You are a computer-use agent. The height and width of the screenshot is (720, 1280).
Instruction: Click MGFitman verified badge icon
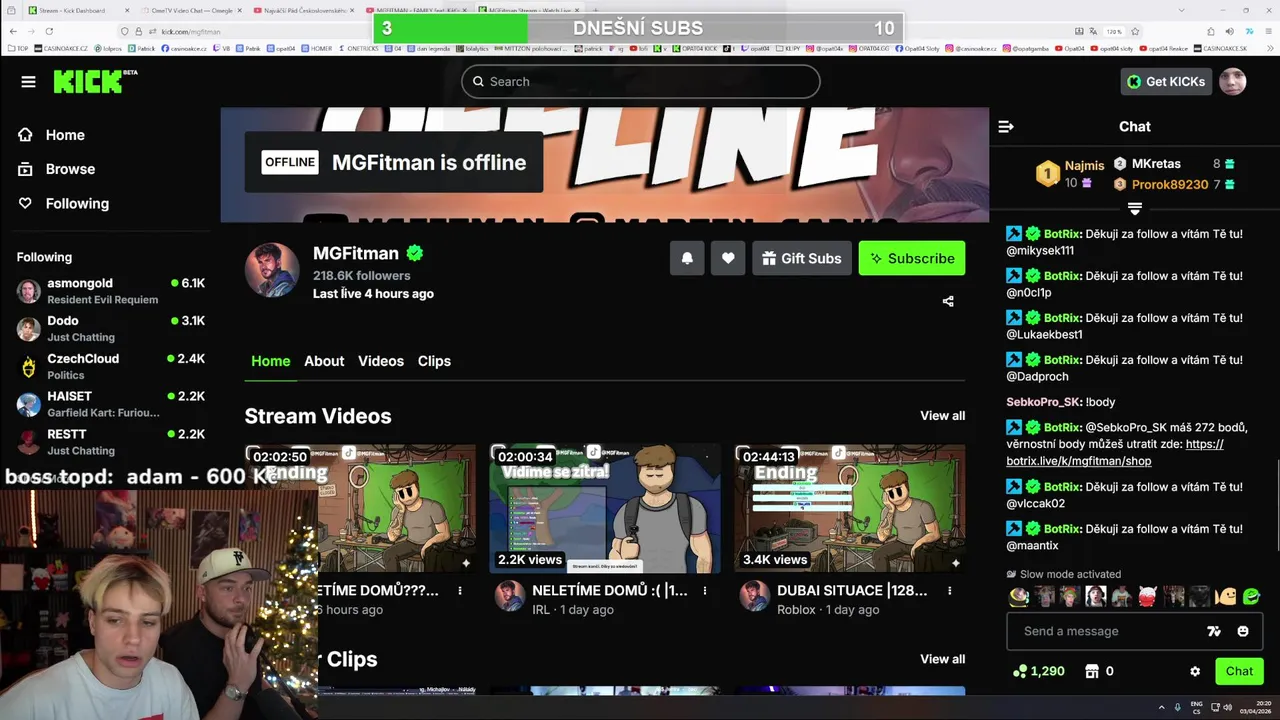point(414,254)
